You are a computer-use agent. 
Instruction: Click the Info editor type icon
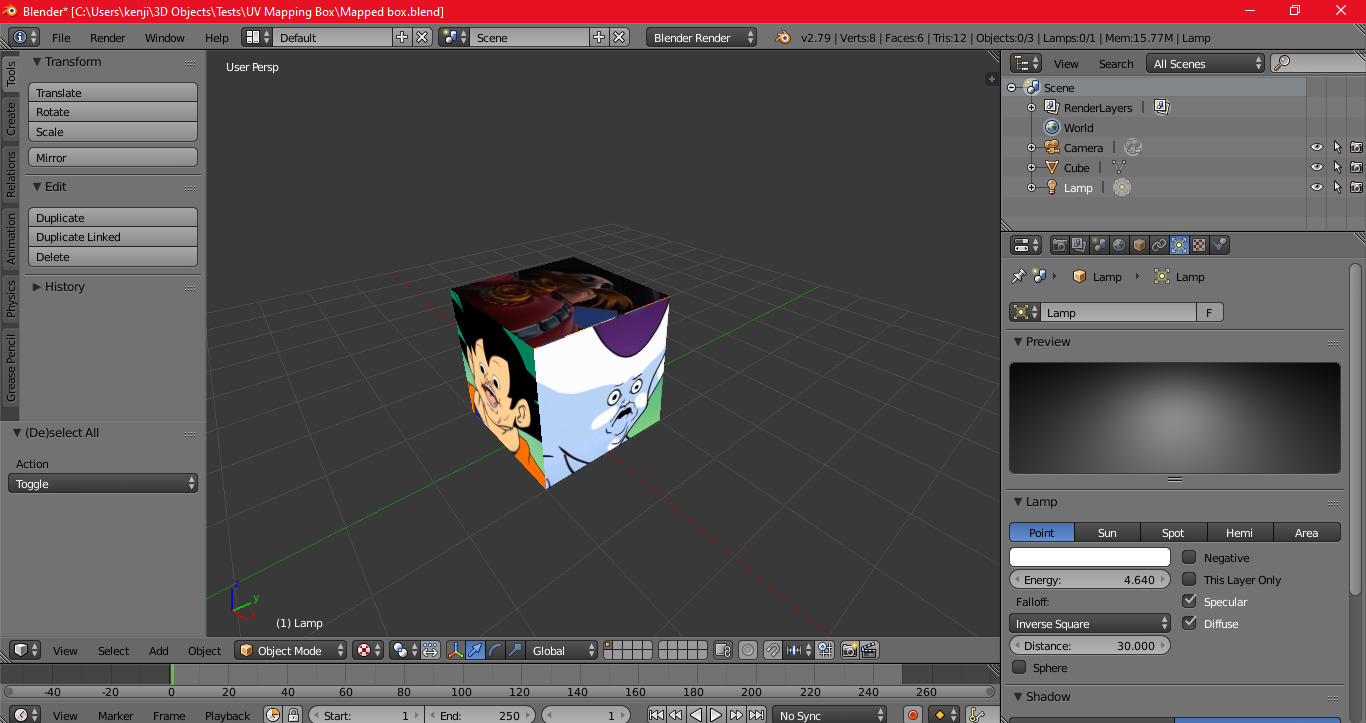click(24, 37)
